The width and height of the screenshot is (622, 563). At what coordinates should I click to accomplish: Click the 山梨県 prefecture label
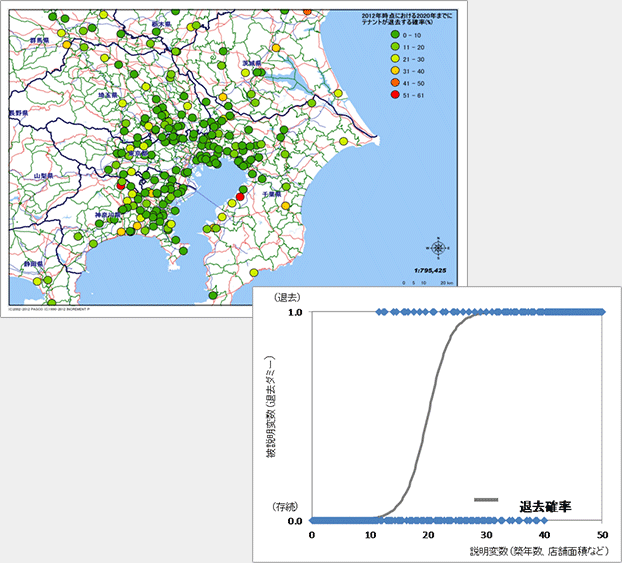(x=42, y=176)
